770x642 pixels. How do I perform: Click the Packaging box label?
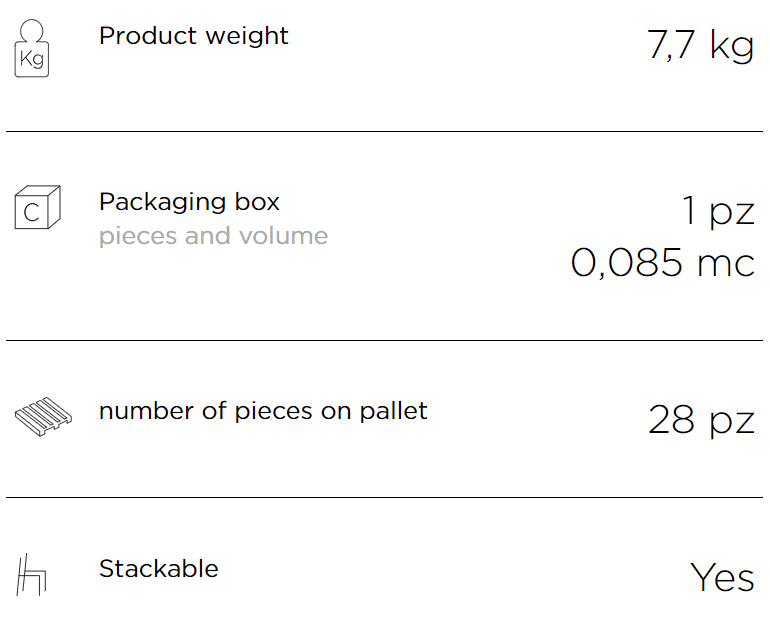pos(189,202)
